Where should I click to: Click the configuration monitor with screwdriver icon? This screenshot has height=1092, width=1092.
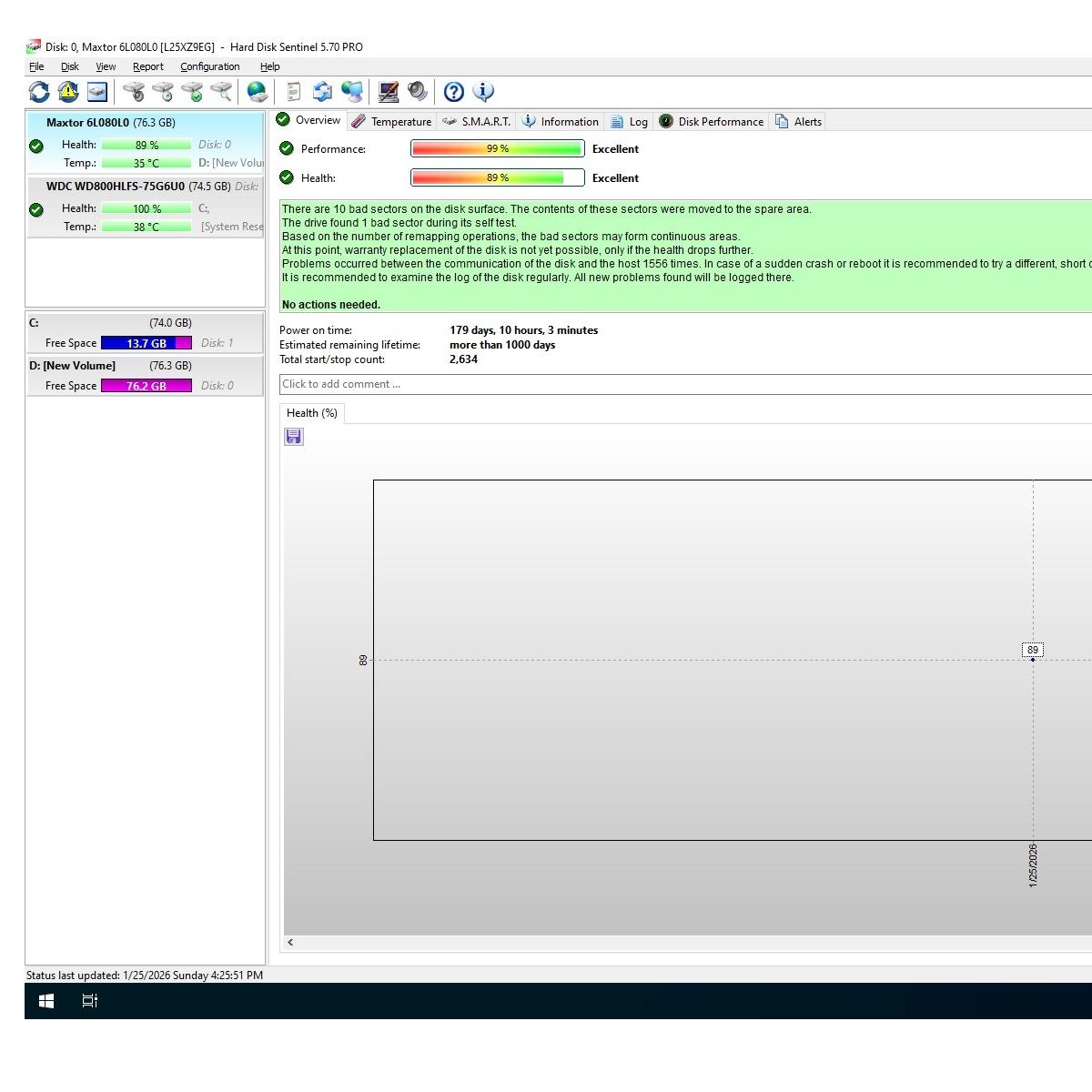389,92
